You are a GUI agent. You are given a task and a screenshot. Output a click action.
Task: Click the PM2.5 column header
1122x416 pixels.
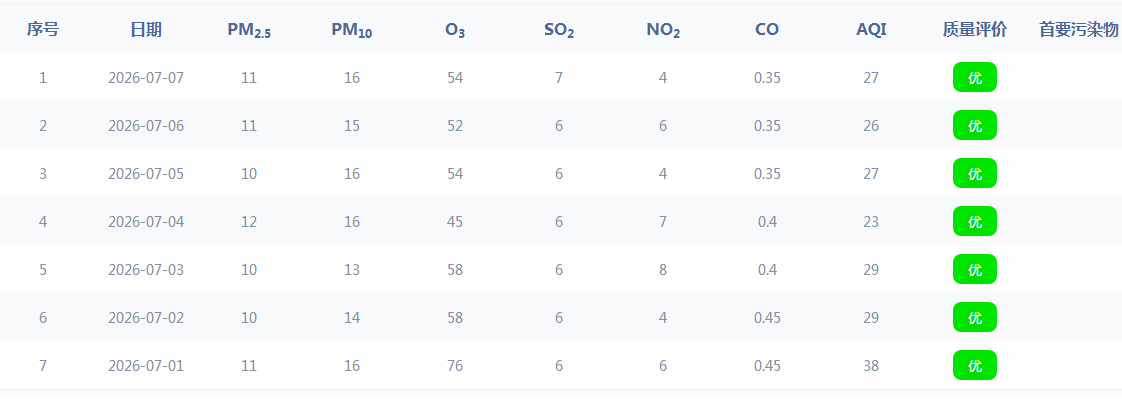(249, 30)
